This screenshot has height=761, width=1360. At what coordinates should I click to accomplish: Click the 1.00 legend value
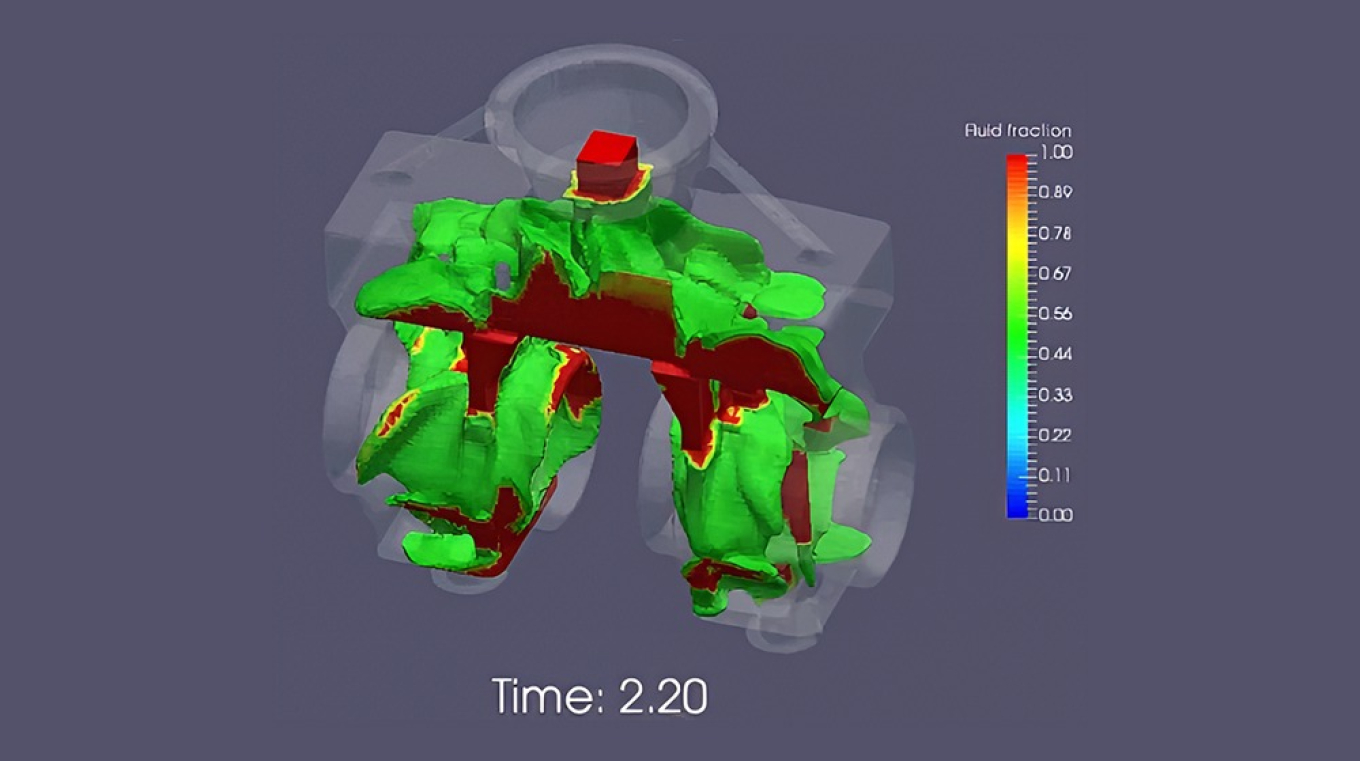(x=1056, y=152)
